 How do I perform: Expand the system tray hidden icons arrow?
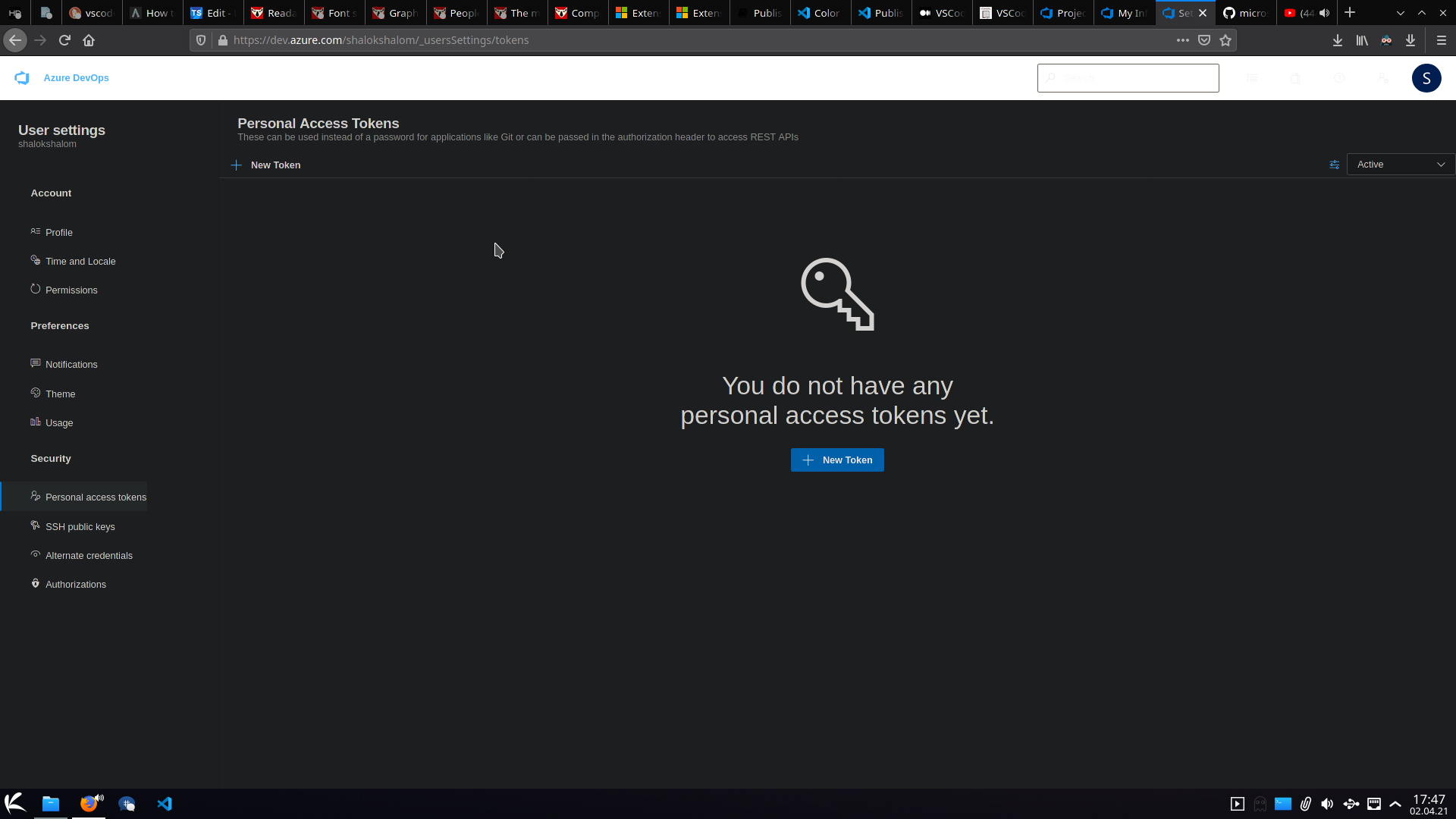pyautogui.click(x=1395, y=805)
